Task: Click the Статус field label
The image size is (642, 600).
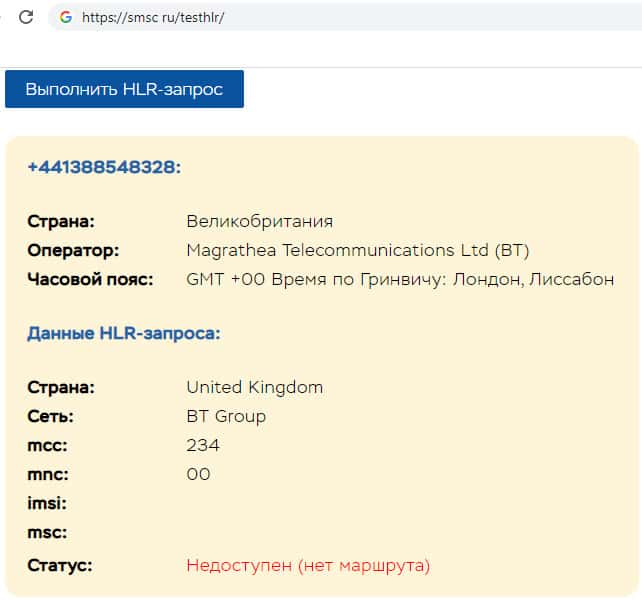Action: 59,566
